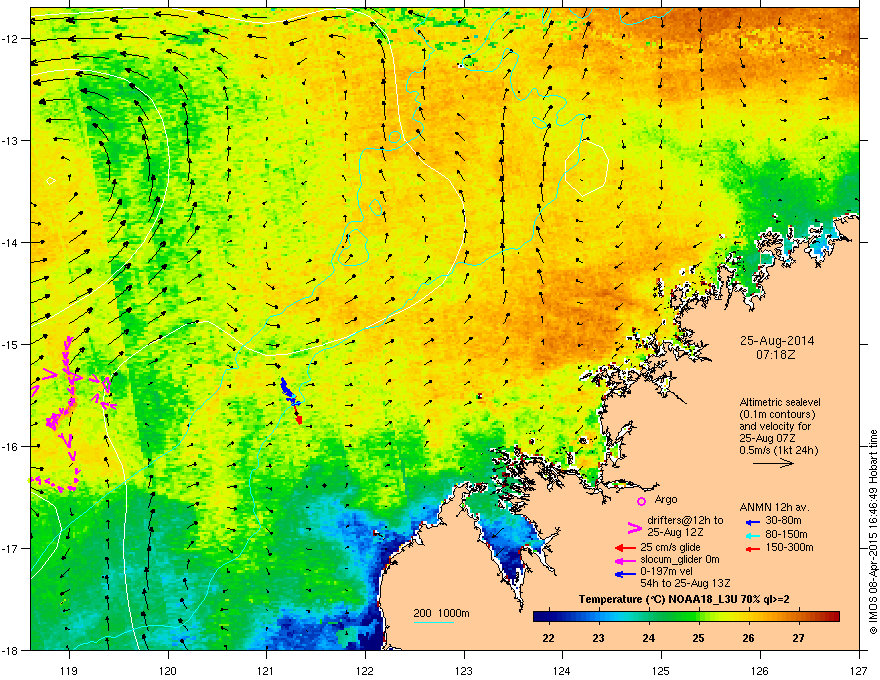Viewport: 880px width, 680px height.
Task: Click the colorbar tick label '22'
Action: coord(549,638)
